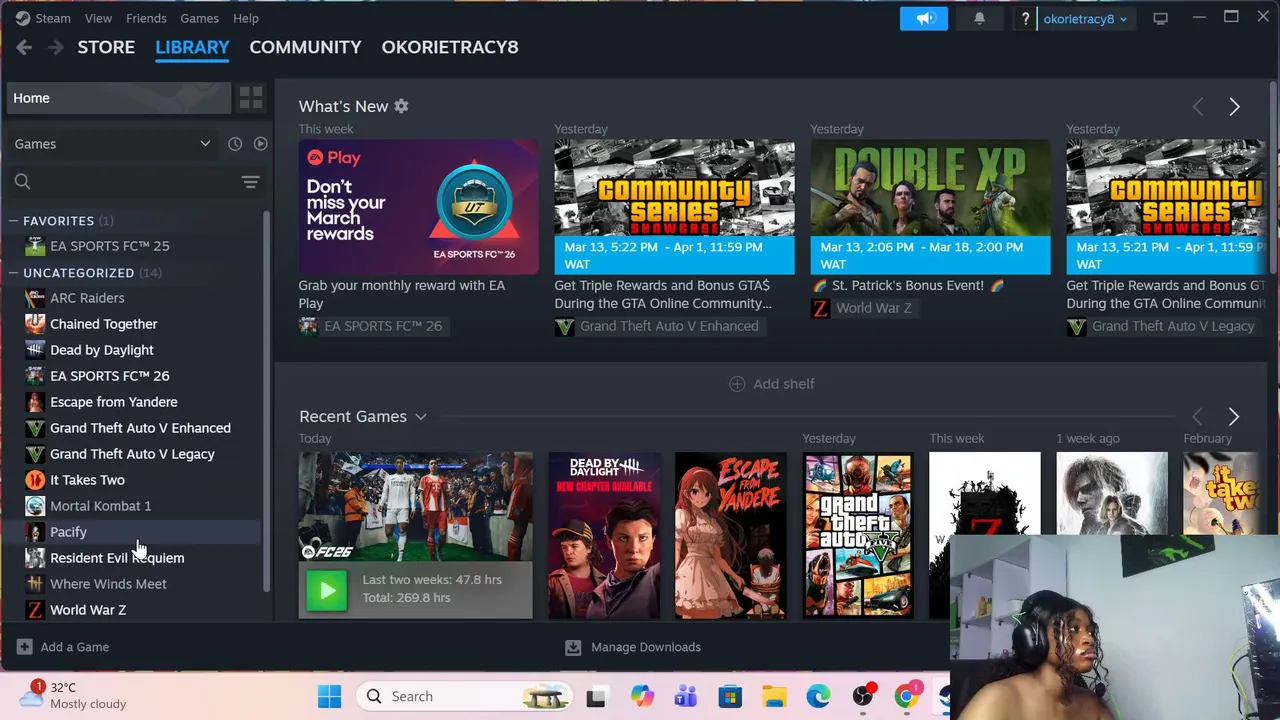Click the library search magnifier icon
1280x720 pixels.
22,182
